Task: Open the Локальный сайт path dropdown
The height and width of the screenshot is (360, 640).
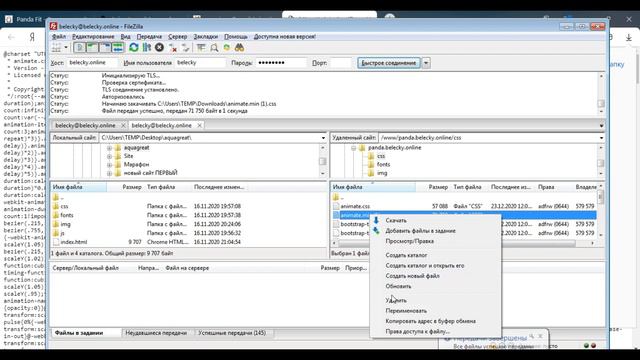Action: [323, 138]
